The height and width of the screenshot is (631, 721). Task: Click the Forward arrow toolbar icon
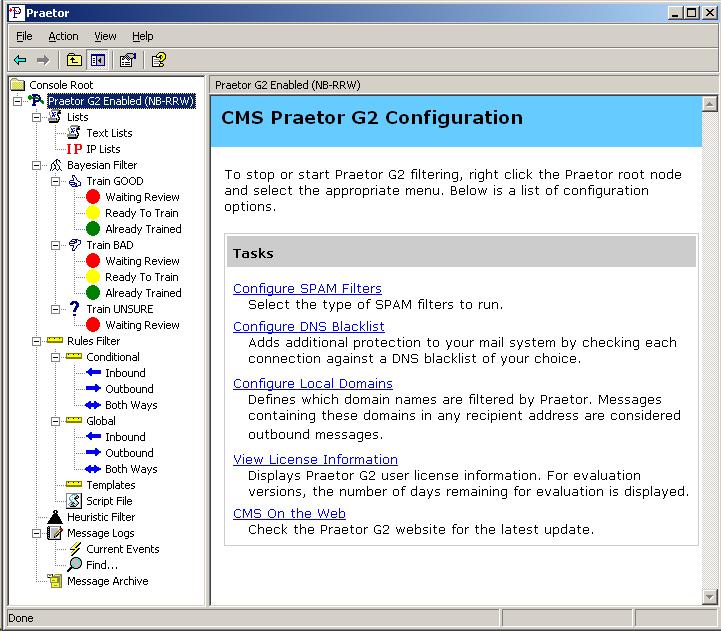point(43,60)
